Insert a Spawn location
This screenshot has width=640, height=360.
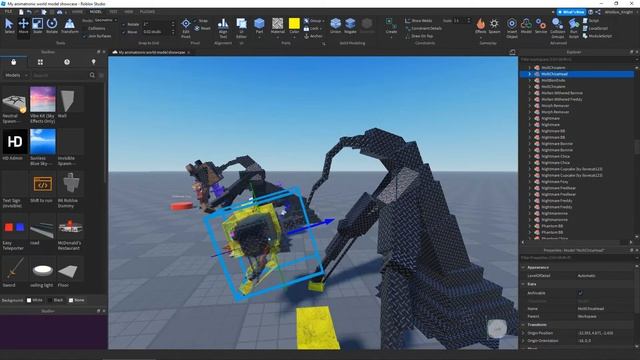pos(494,26)
